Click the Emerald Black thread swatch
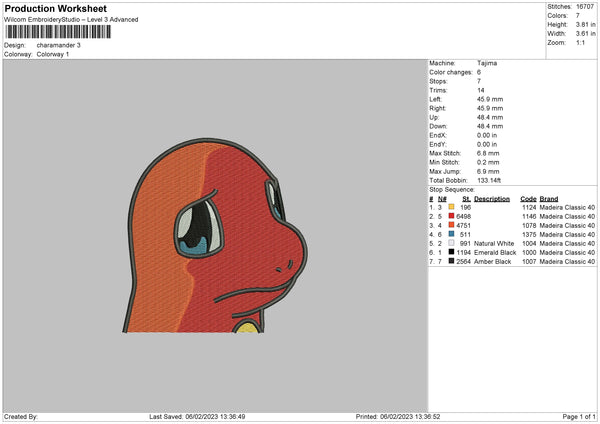 click(450, 252)
